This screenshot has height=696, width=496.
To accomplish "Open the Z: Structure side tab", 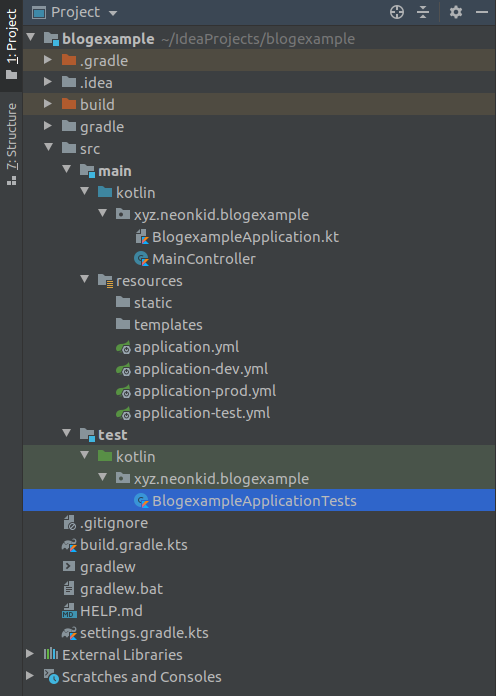I will (12, 144).
